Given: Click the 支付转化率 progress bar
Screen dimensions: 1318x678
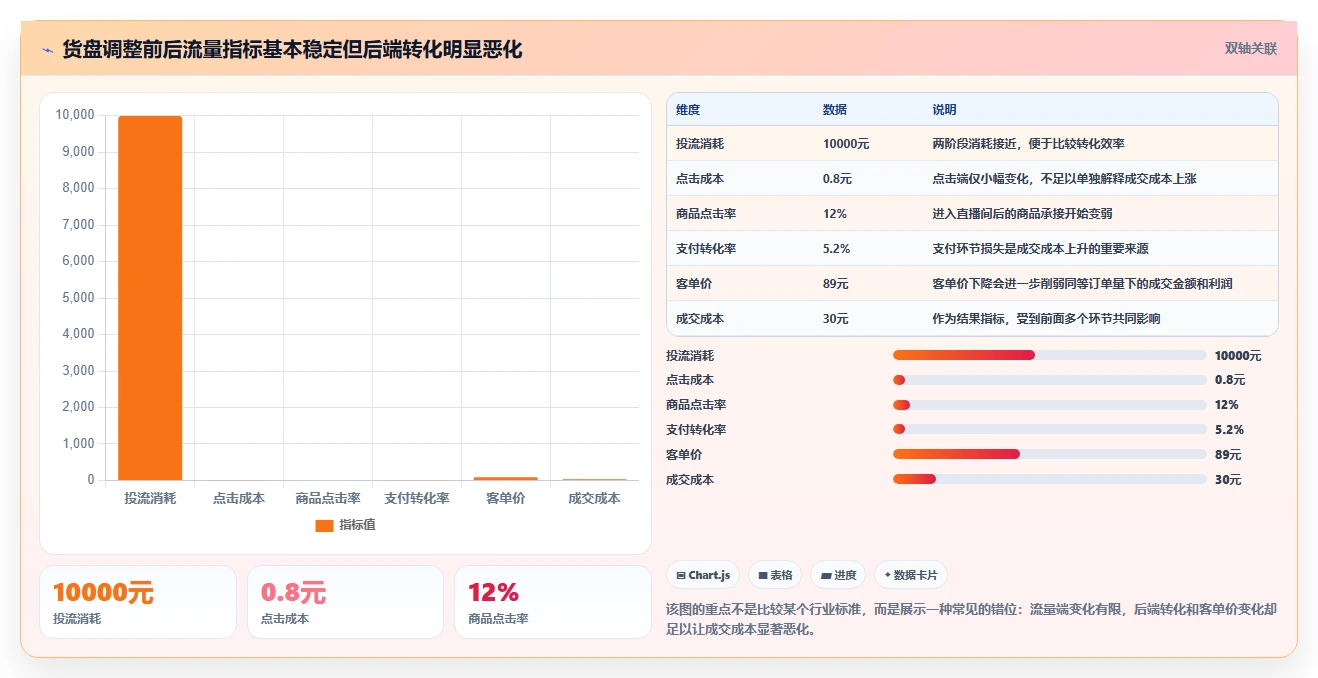Looking at the screenshot, I should point(1049,430).
